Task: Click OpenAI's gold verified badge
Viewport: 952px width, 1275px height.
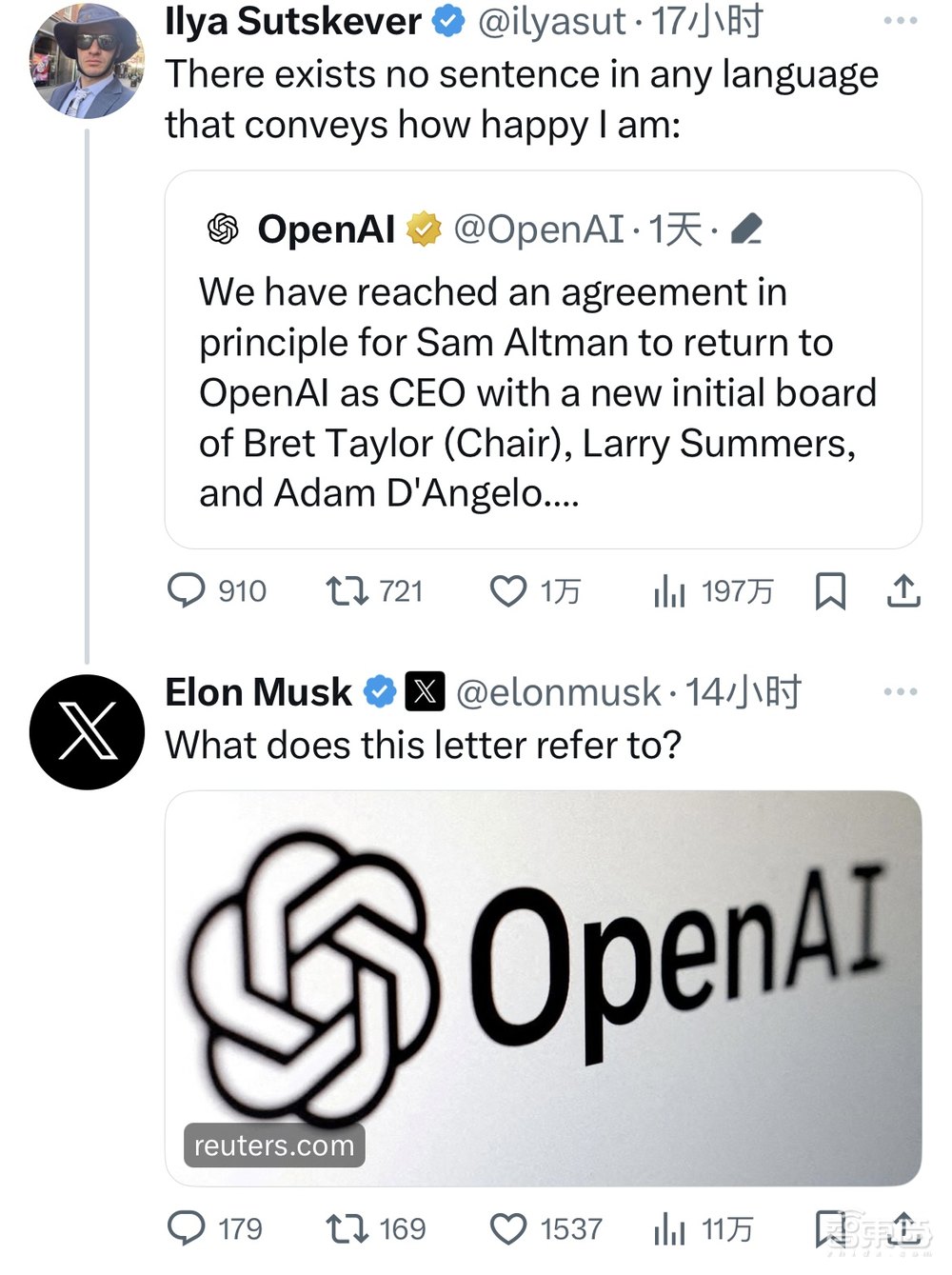Action: pos(425,229)
